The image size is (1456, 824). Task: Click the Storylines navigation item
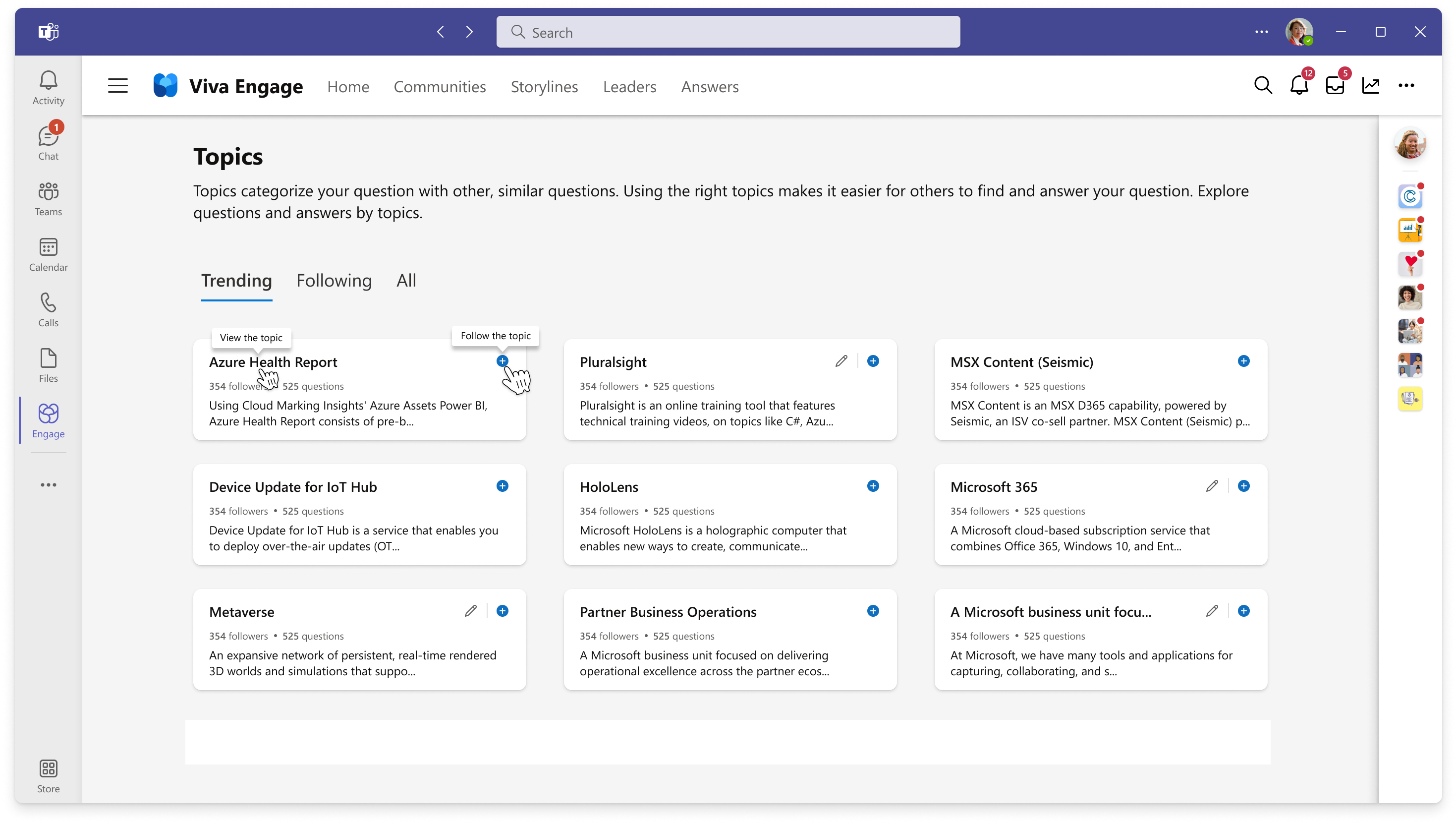(543, 87)
